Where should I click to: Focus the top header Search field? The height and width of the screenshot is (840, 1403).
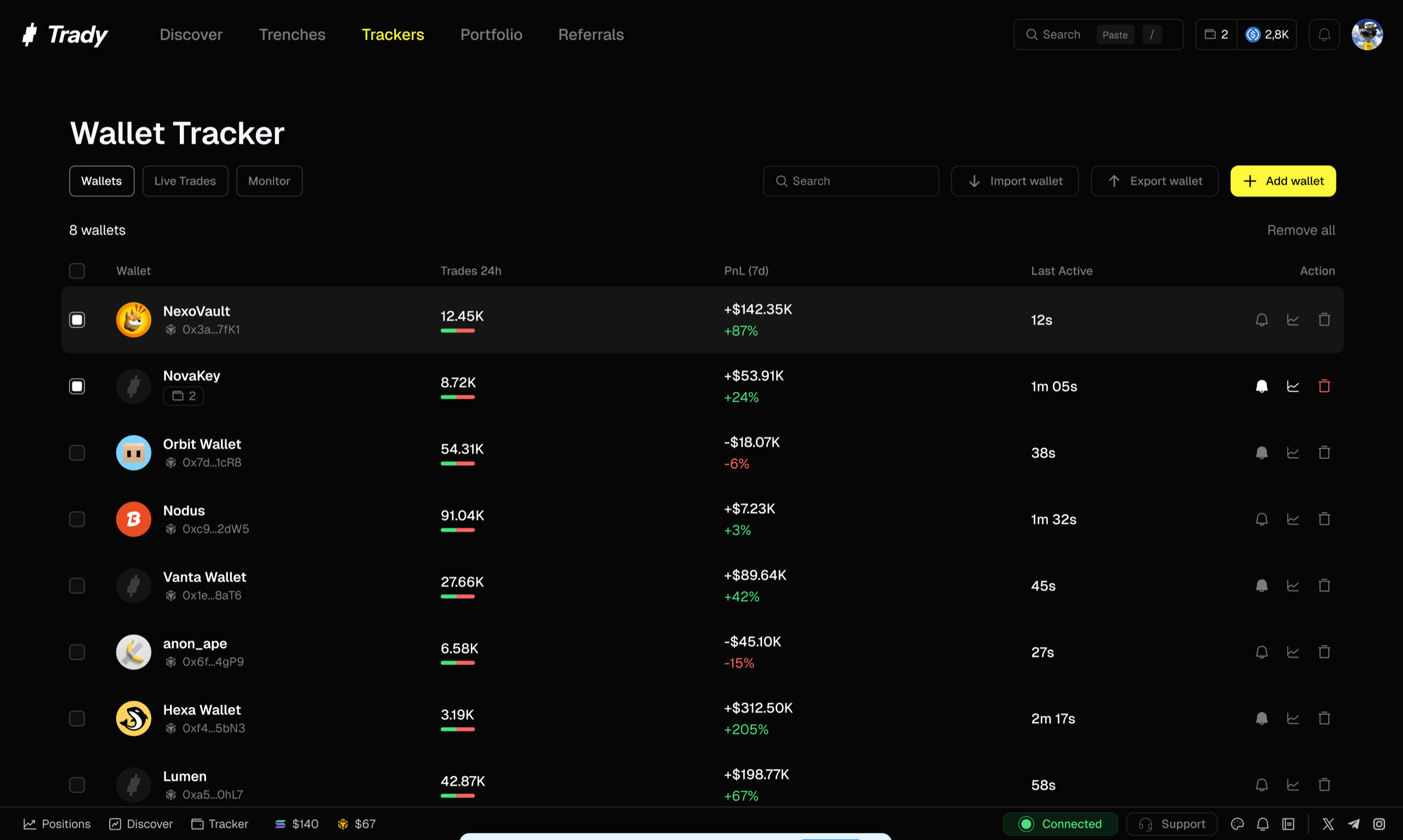1098,35
